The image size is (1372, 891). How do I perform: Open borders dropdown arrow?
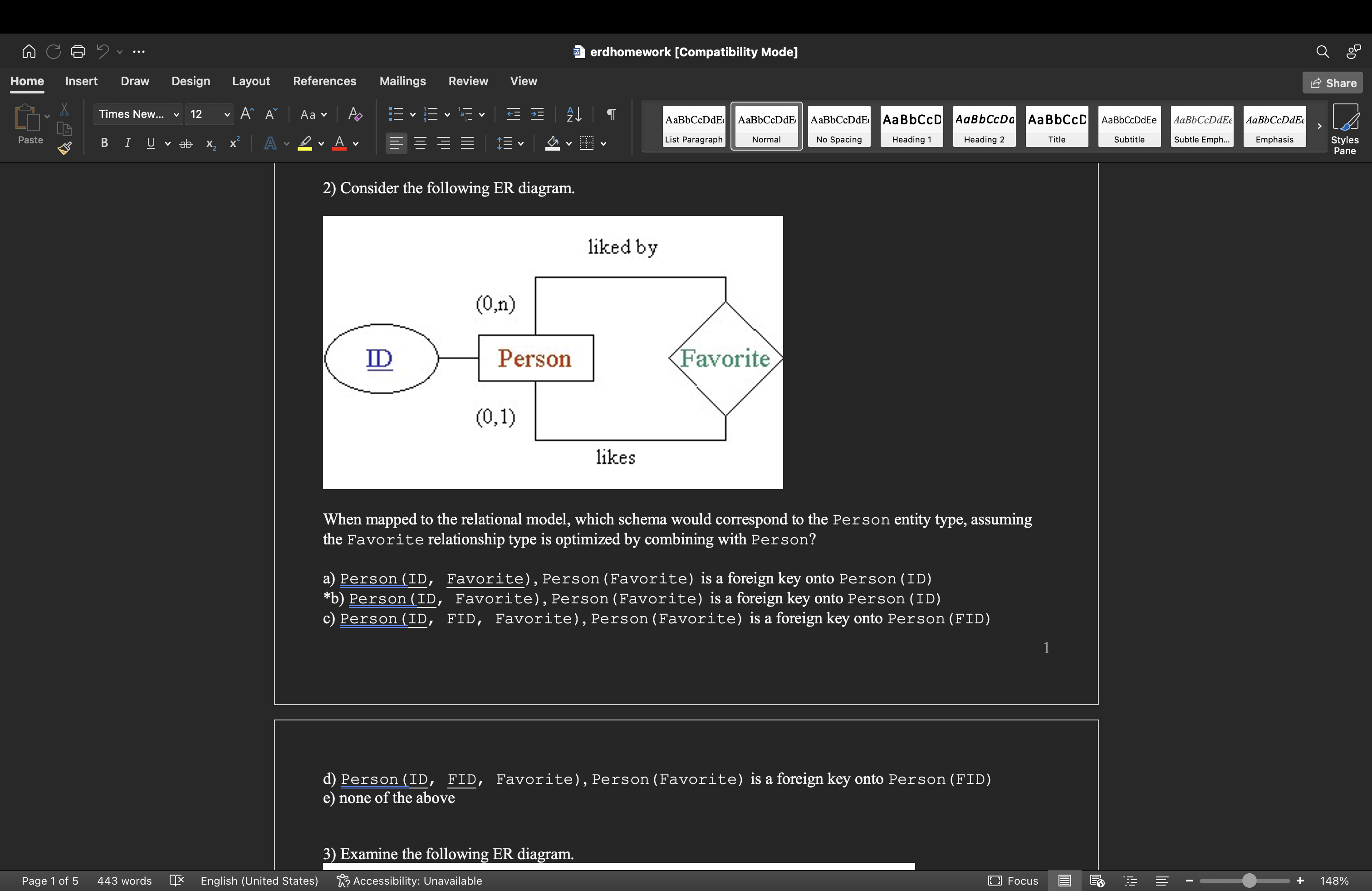point(603,143)
